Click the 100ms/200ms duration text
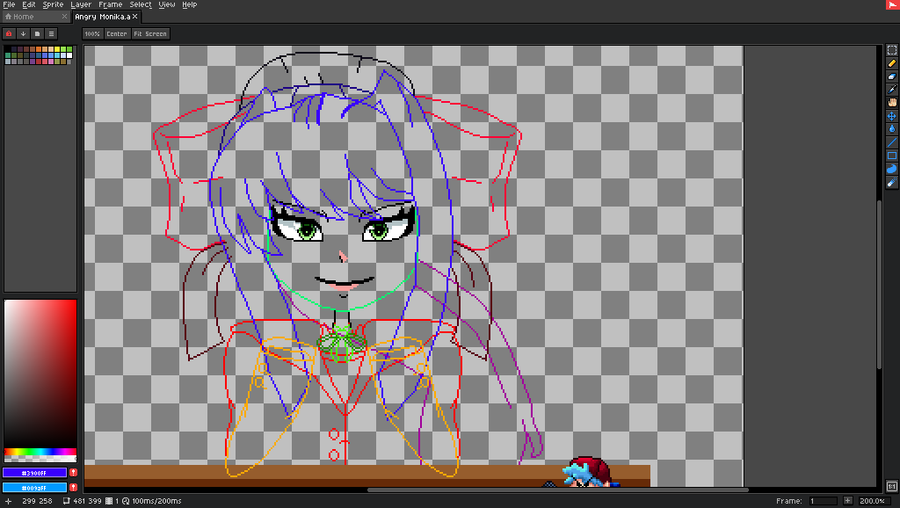The width and height of the screenshot is (900, 508). pyautogui.click(x=157, y=501)
